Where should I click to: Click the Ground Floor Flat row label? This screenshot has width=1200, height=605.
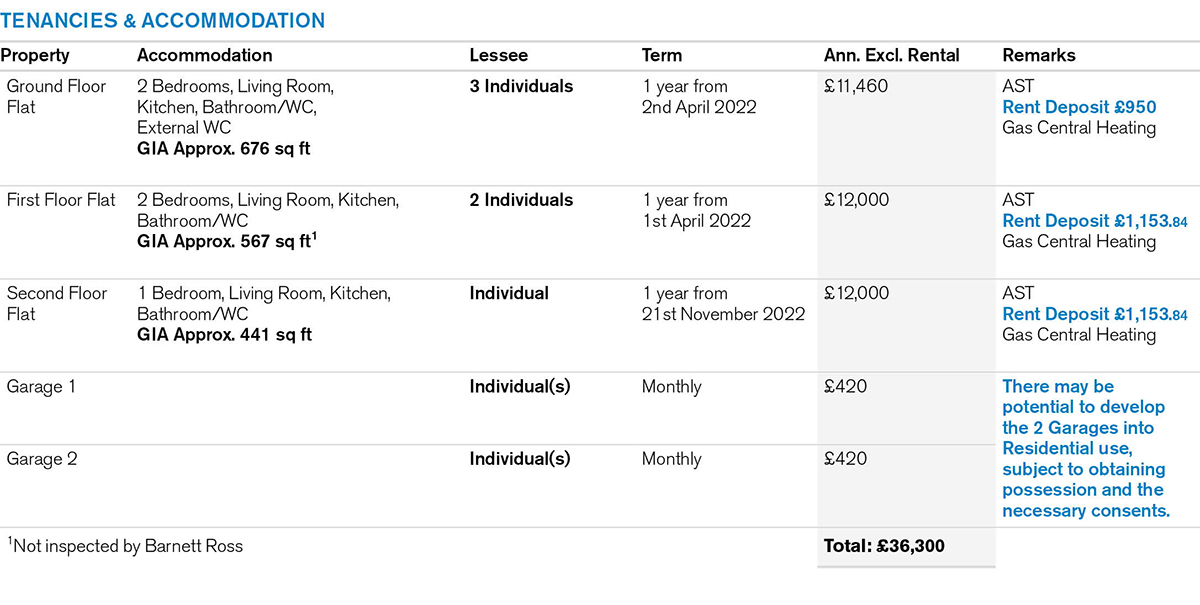click(56, 96)
